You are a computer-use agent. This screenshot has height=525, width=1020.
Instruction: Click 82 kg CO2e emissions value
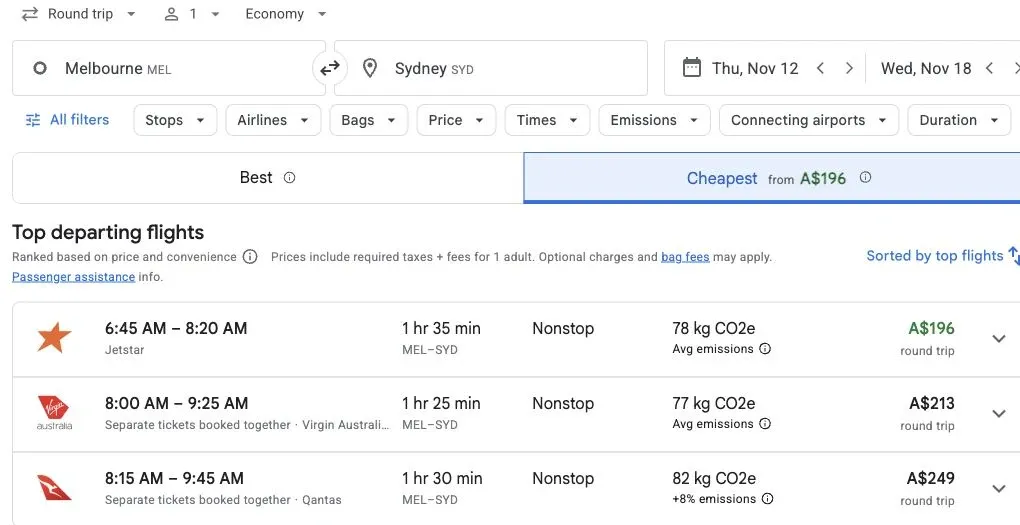tap(714, 479)
